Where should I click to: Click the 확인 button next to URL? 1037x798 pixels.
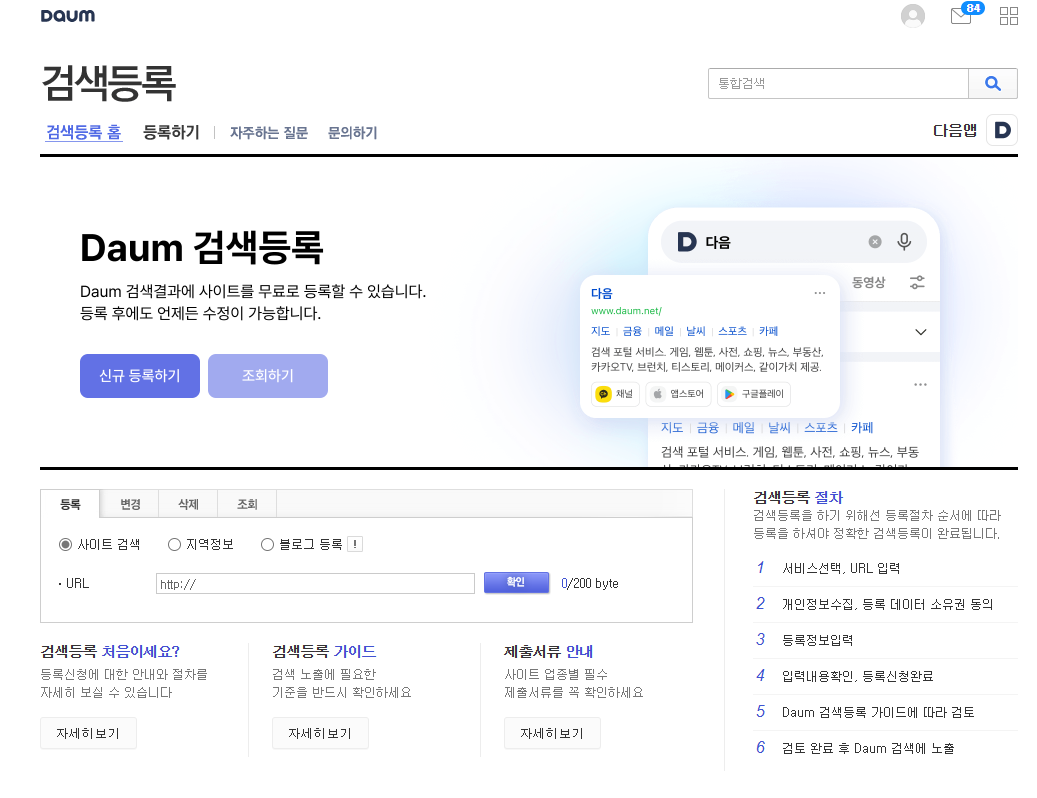click(x=517, y=582)
